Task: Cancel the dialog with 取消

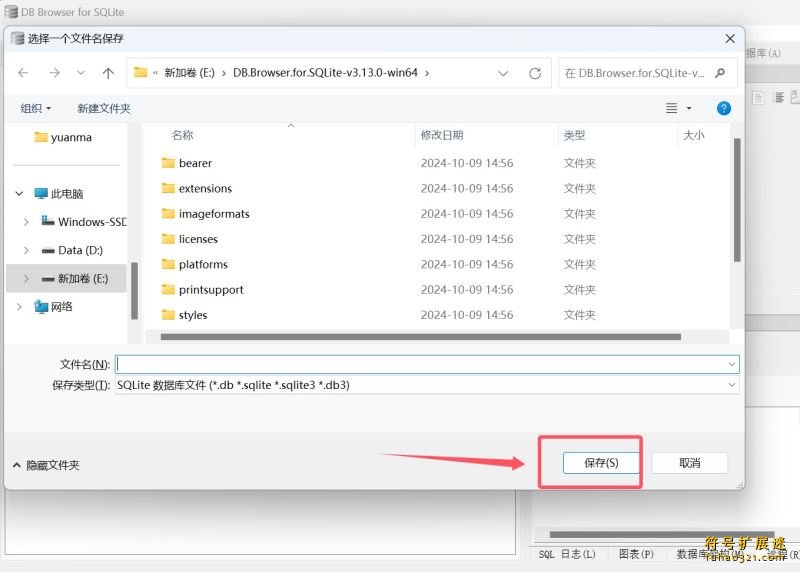Action: [x=690, y=463]
